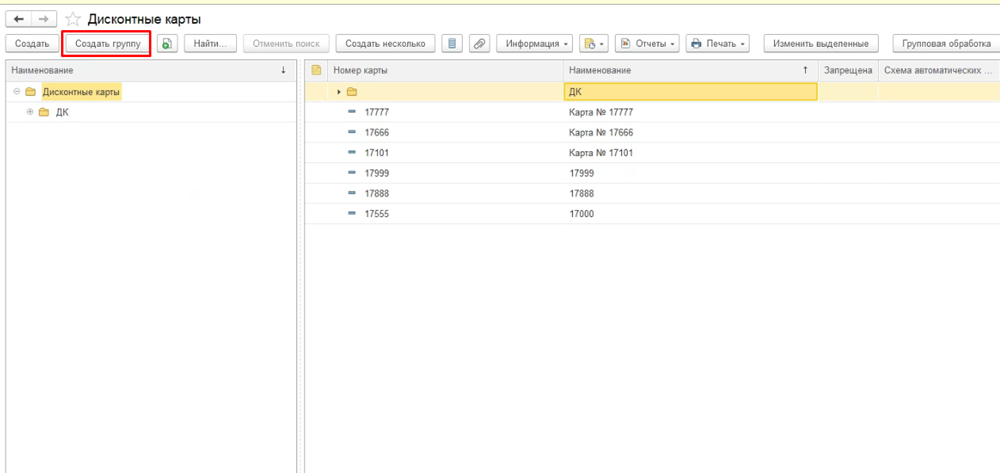The width and height of the screenshot is (1000, 473).
Task: Click the Групповая обработка button
Action: click(x=945, y=44)
